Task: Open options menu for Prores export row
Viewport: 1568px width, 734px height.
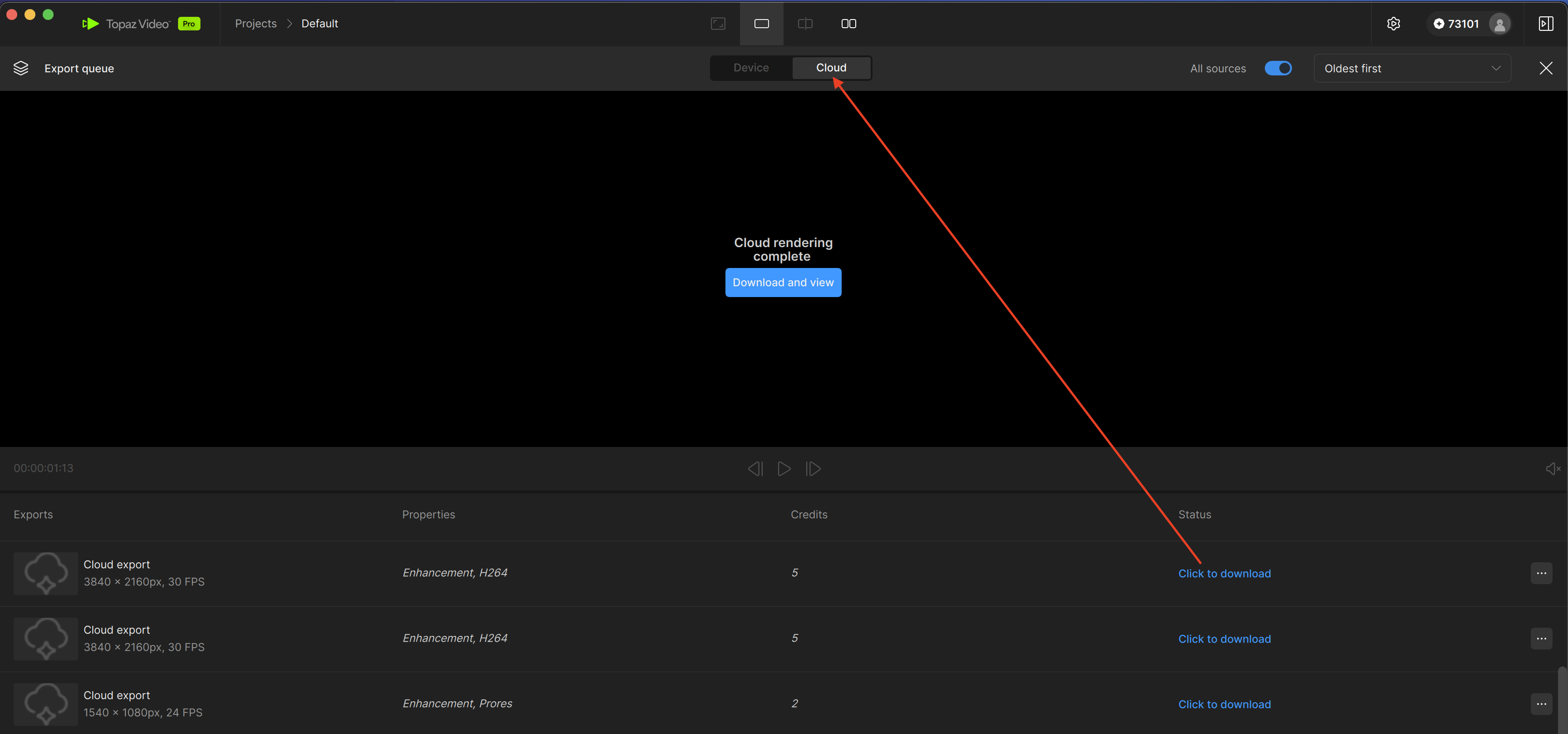Action: click(x=1541, y=704)
